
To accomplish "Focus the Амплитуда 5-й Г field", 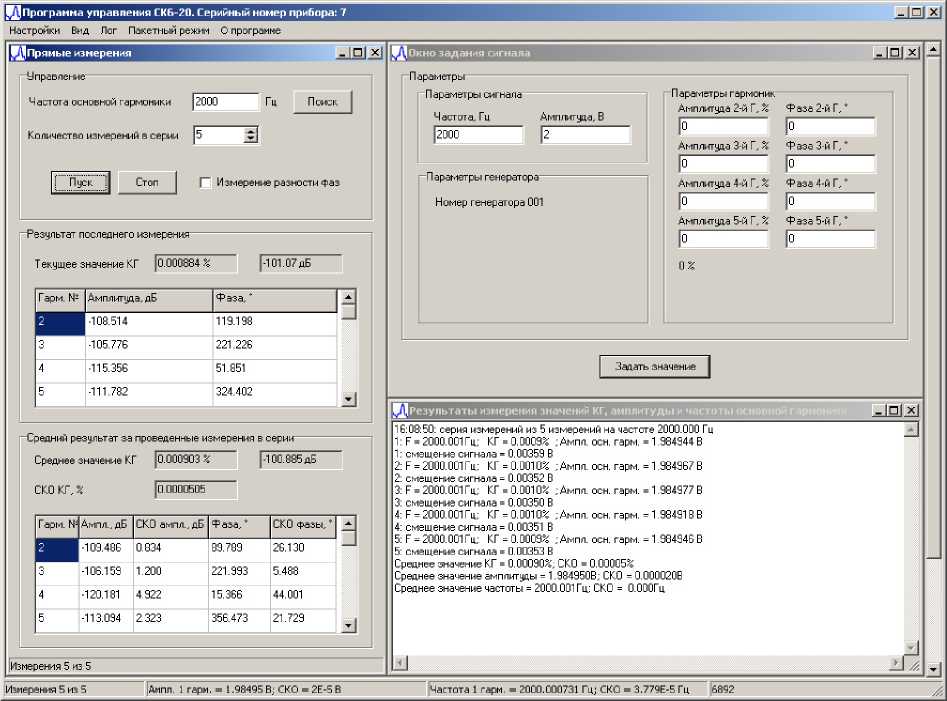I will coord(724,238).
